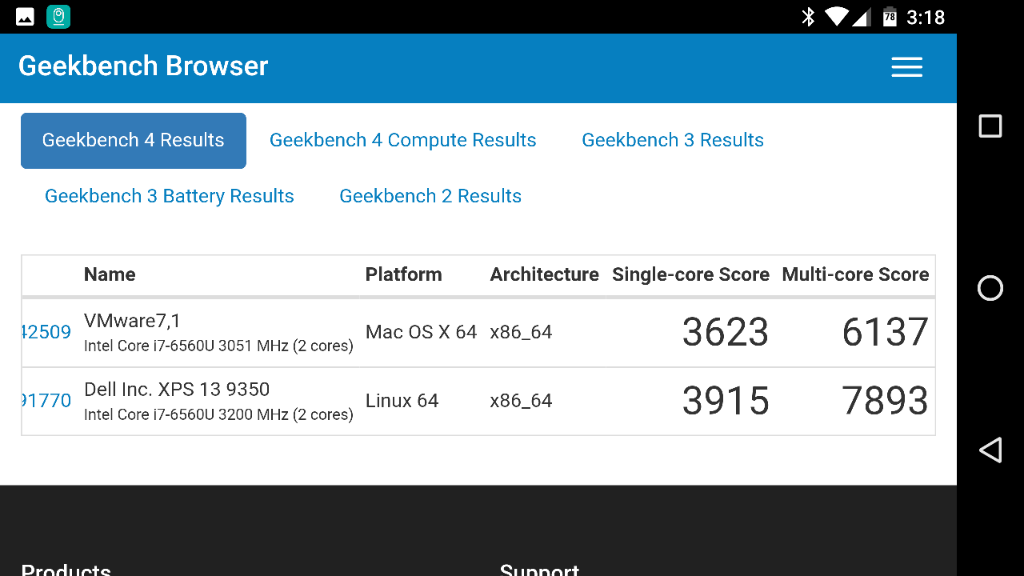Click the Platform column header

(403, 274)
